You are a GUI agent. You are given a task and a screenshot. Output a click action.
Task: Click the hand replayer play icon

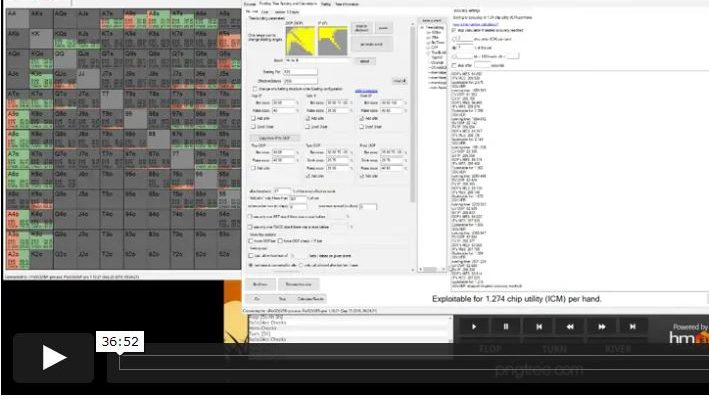pos(473,327)
